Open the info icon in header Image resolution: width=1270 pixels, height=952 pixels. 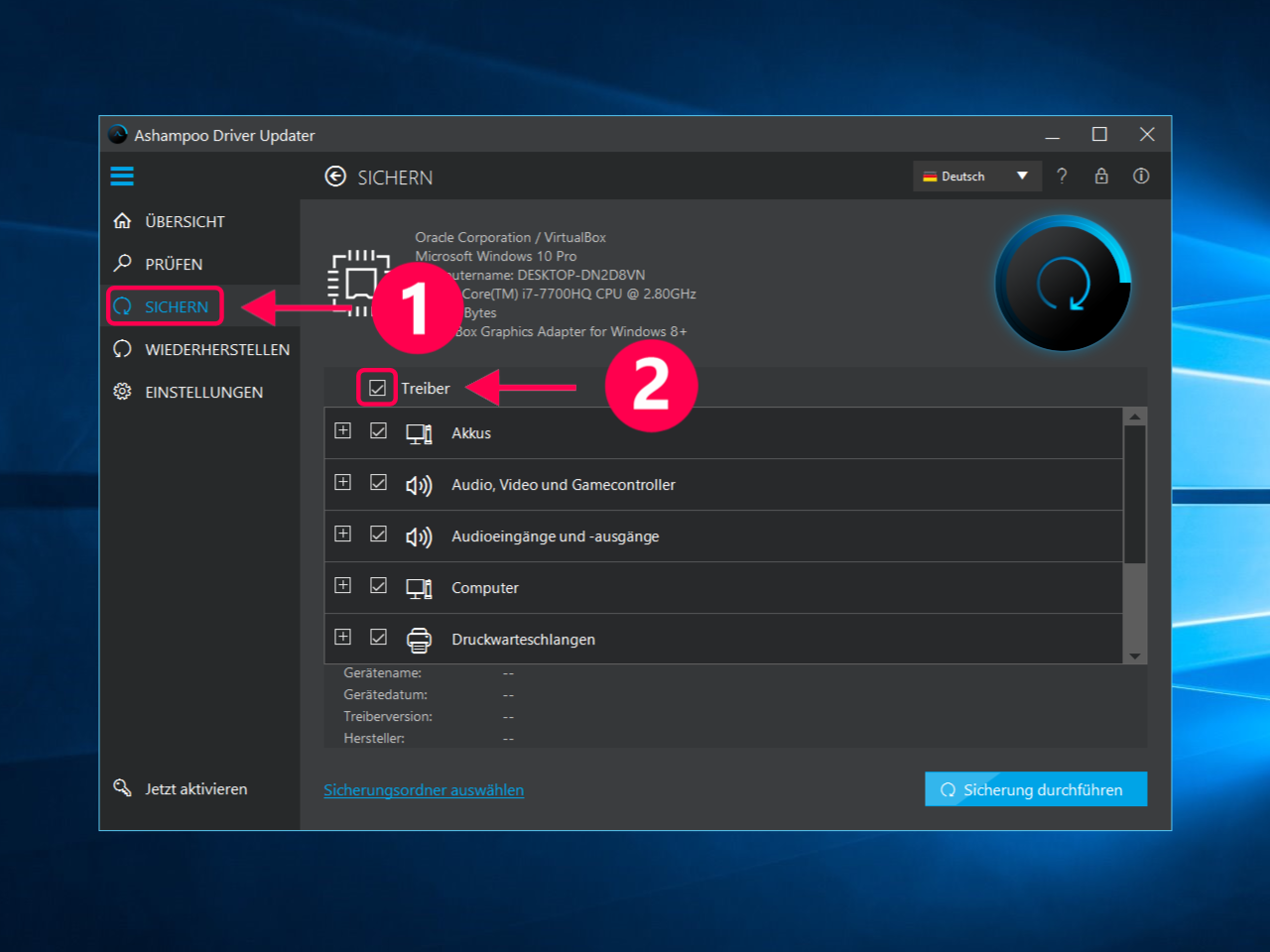coord(1141,176)
